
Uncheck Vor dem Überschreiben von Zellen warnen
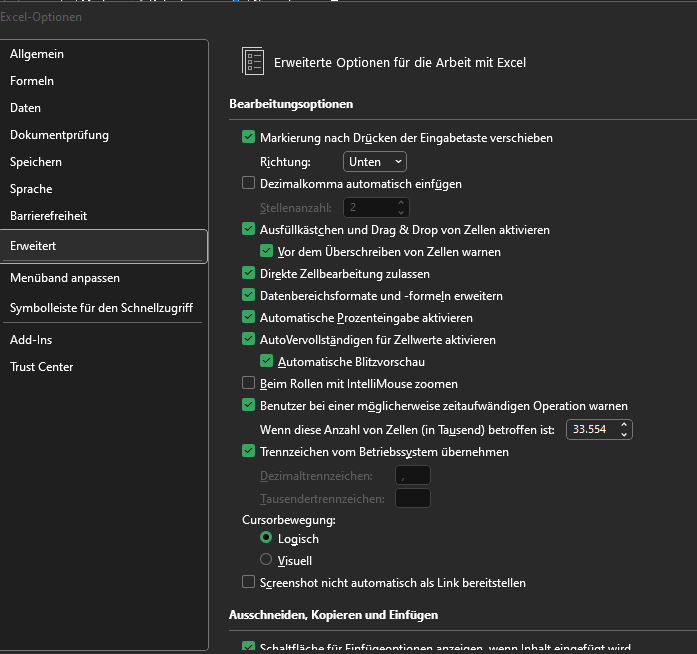(x=266, y=251)
